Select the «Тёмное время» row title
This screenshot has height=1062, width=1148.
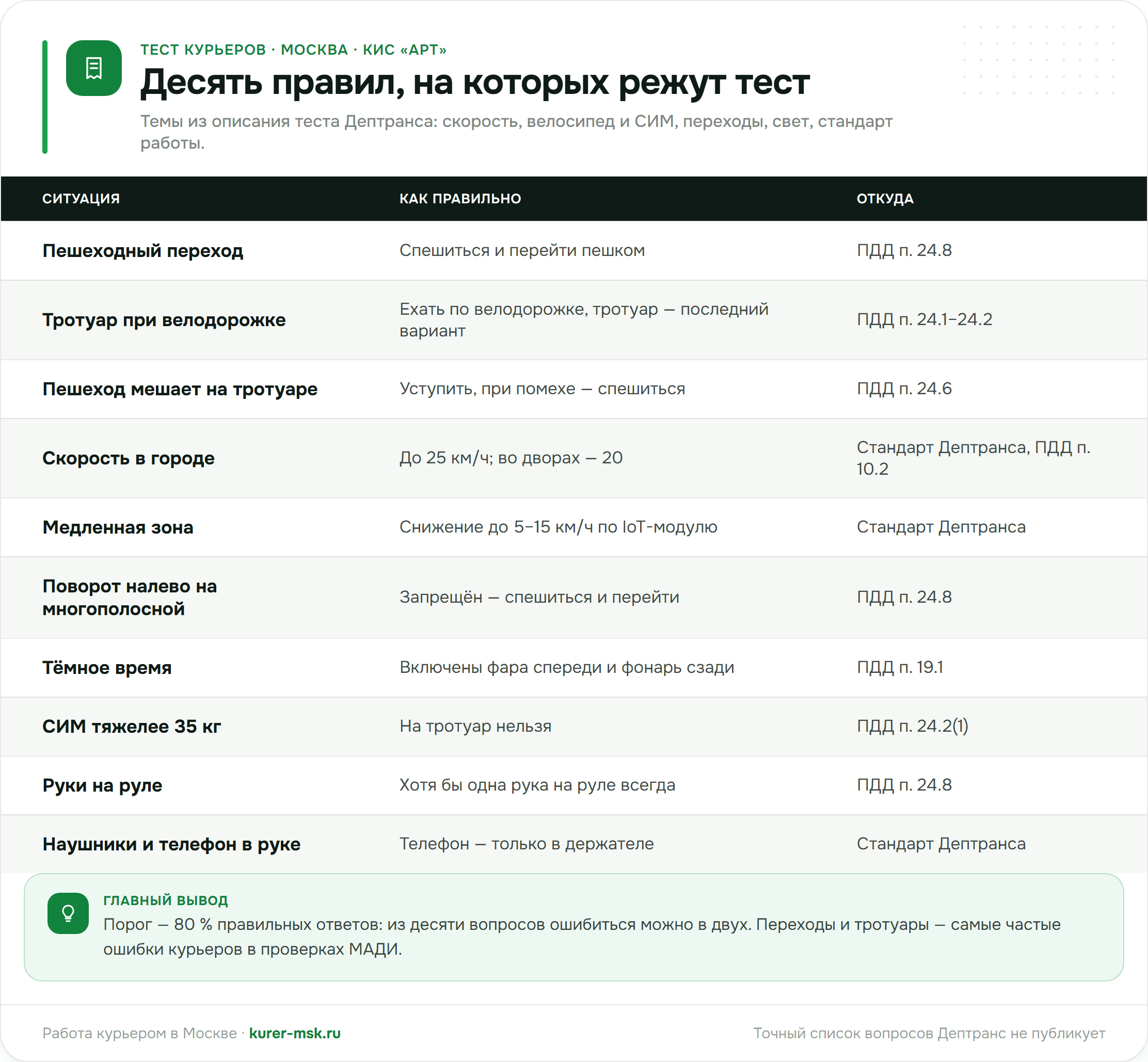tap(107, 668)
